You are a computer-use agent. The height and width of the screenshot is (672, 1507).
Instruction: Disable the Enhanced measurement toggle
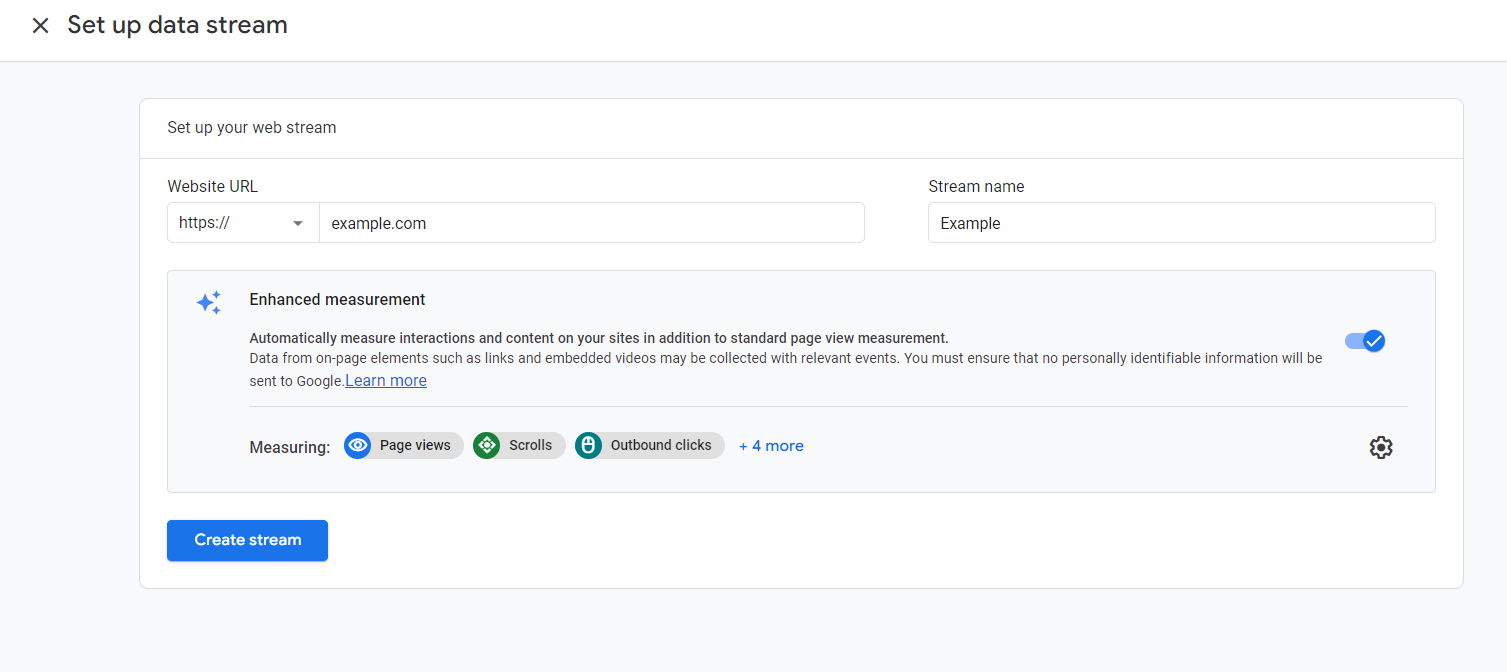click(x=1364, y=341)
